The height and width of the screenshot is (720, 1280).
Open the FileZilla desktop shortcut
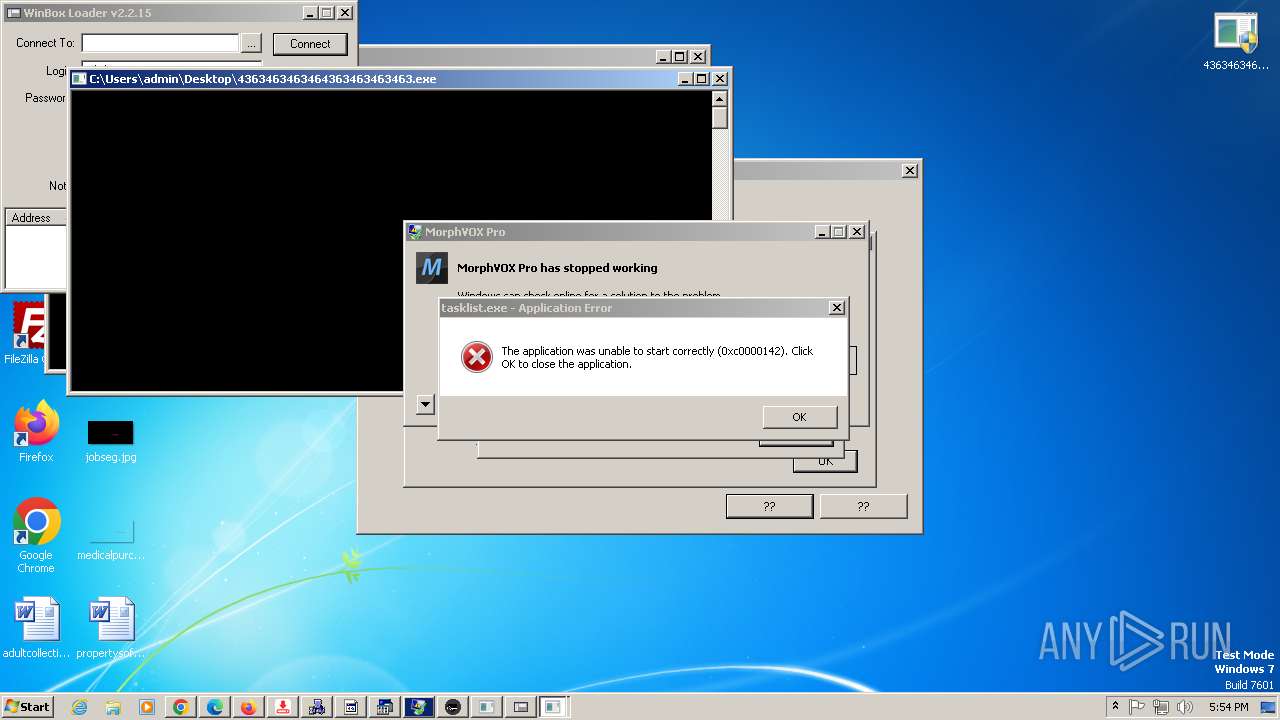[x=28, y=334]
